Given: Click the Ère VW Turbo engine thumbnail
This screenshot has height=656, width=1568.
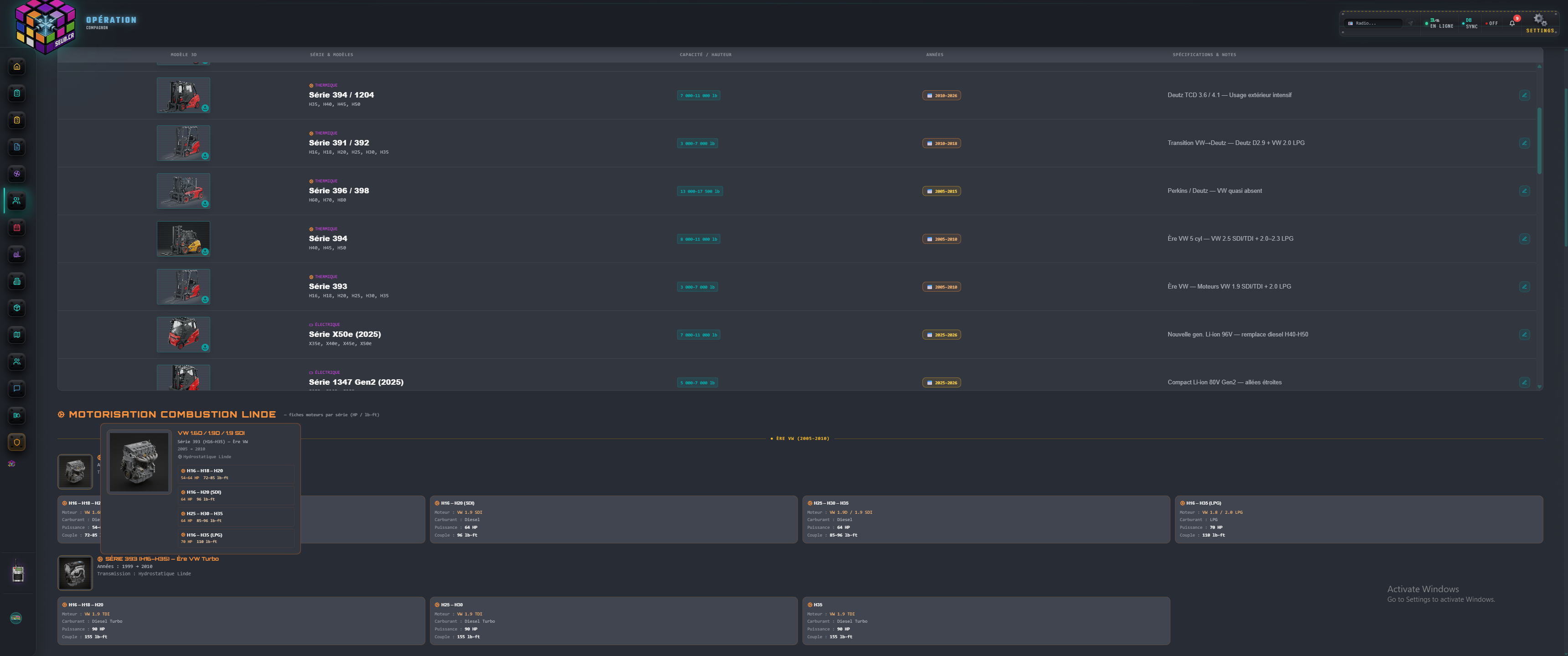Looking at the screenshot, I should point(75,573).
